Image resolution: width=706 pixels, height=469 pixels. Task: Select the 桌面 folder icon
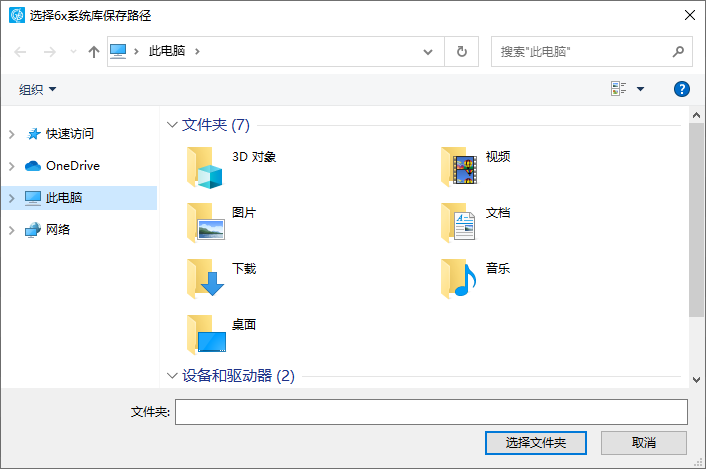[x=206, y=335]
